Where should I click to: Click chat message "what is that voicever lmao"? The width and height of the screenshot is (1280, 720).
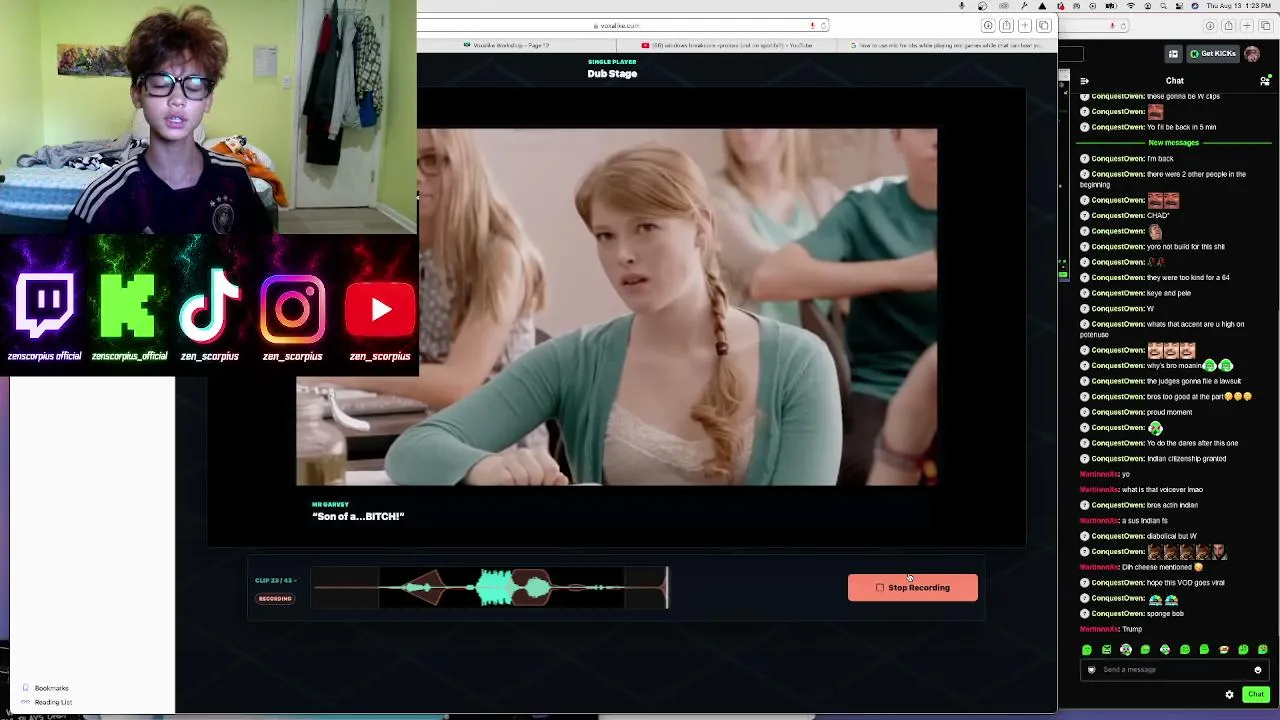coord(1162,490)
